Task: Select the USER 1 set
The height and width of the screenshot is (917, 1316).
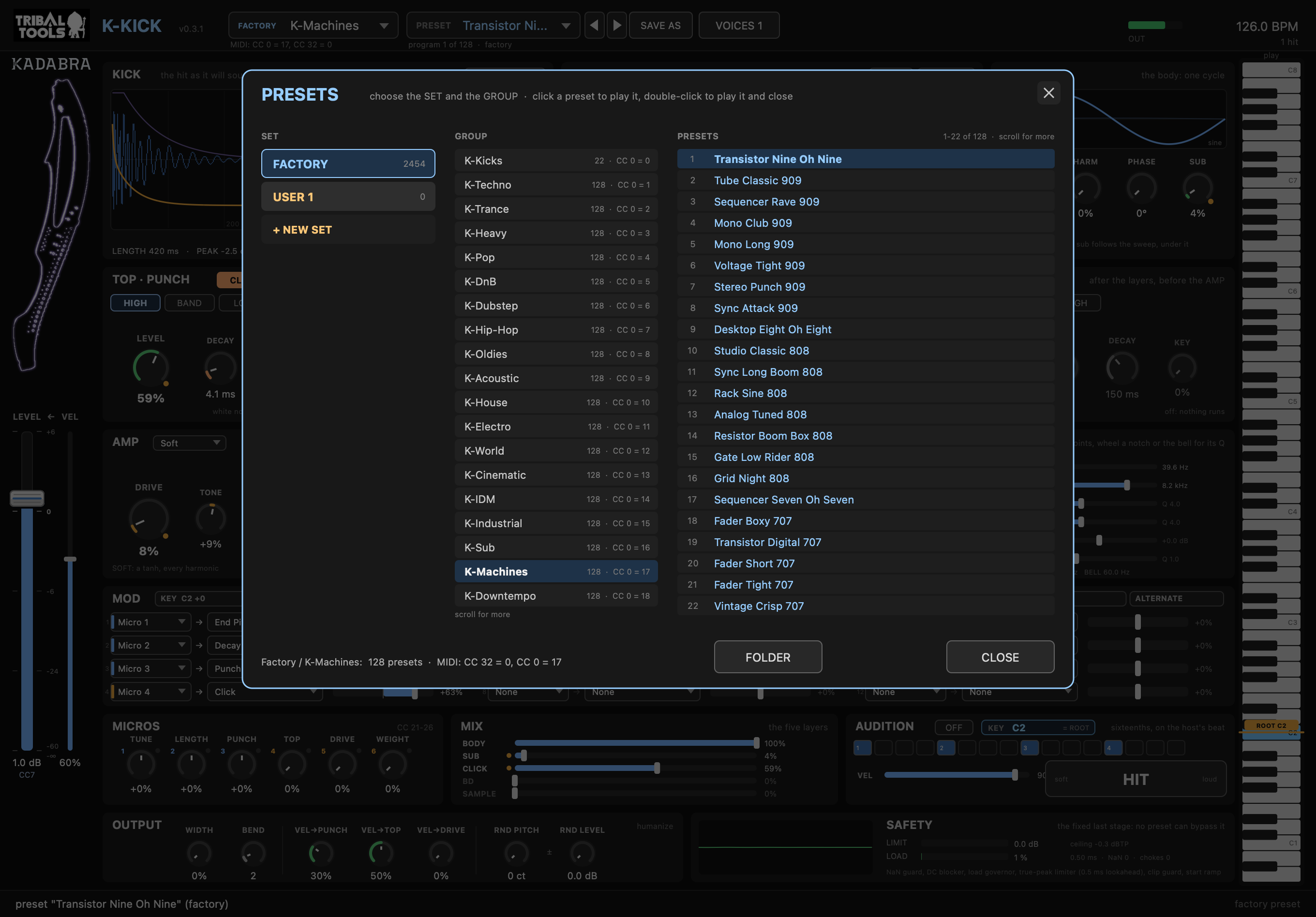Action: (348, 196)
